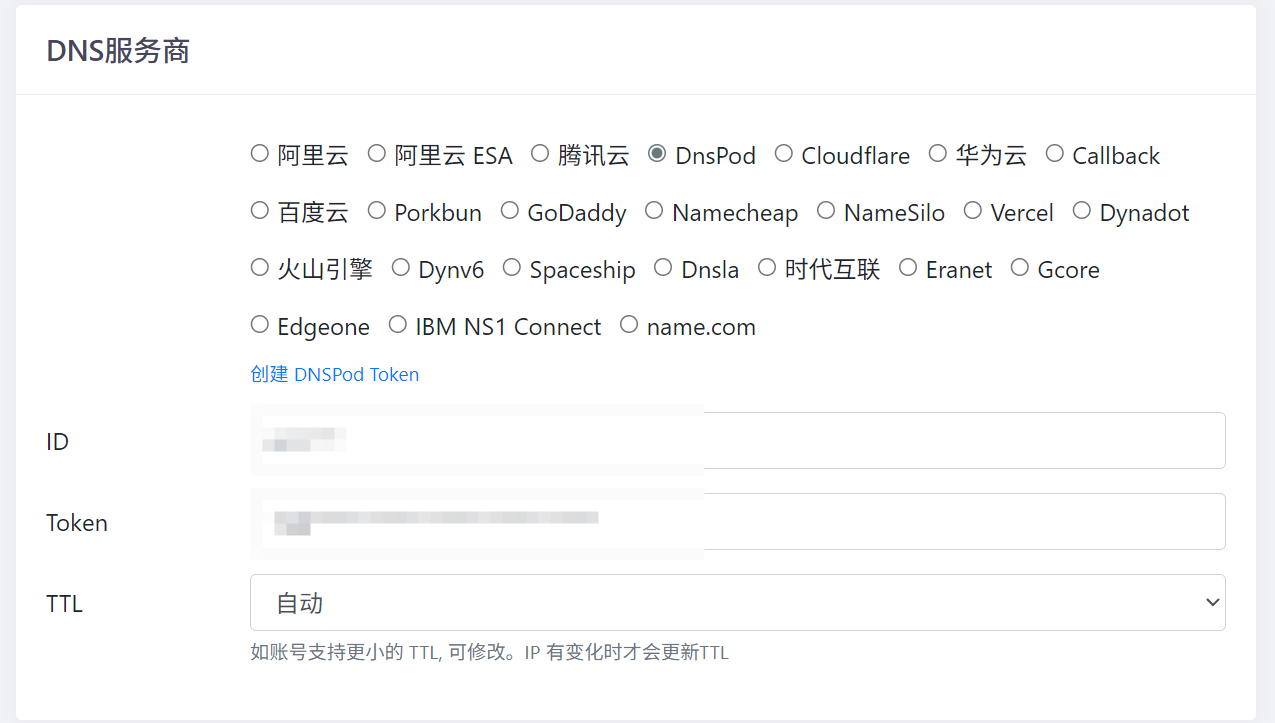Pick Cloudflare as the DNS provider
1275x723 pixels.
[784, 154]
